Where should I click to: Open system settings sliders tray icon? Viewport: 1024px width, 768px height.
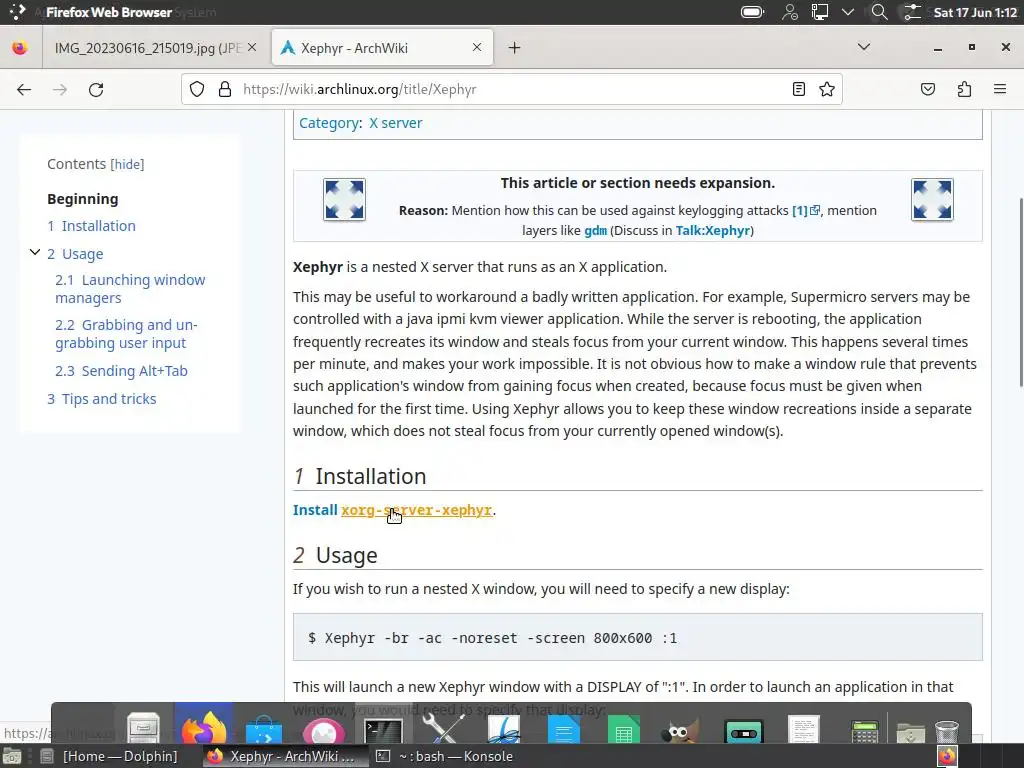(x=912, y=12)
